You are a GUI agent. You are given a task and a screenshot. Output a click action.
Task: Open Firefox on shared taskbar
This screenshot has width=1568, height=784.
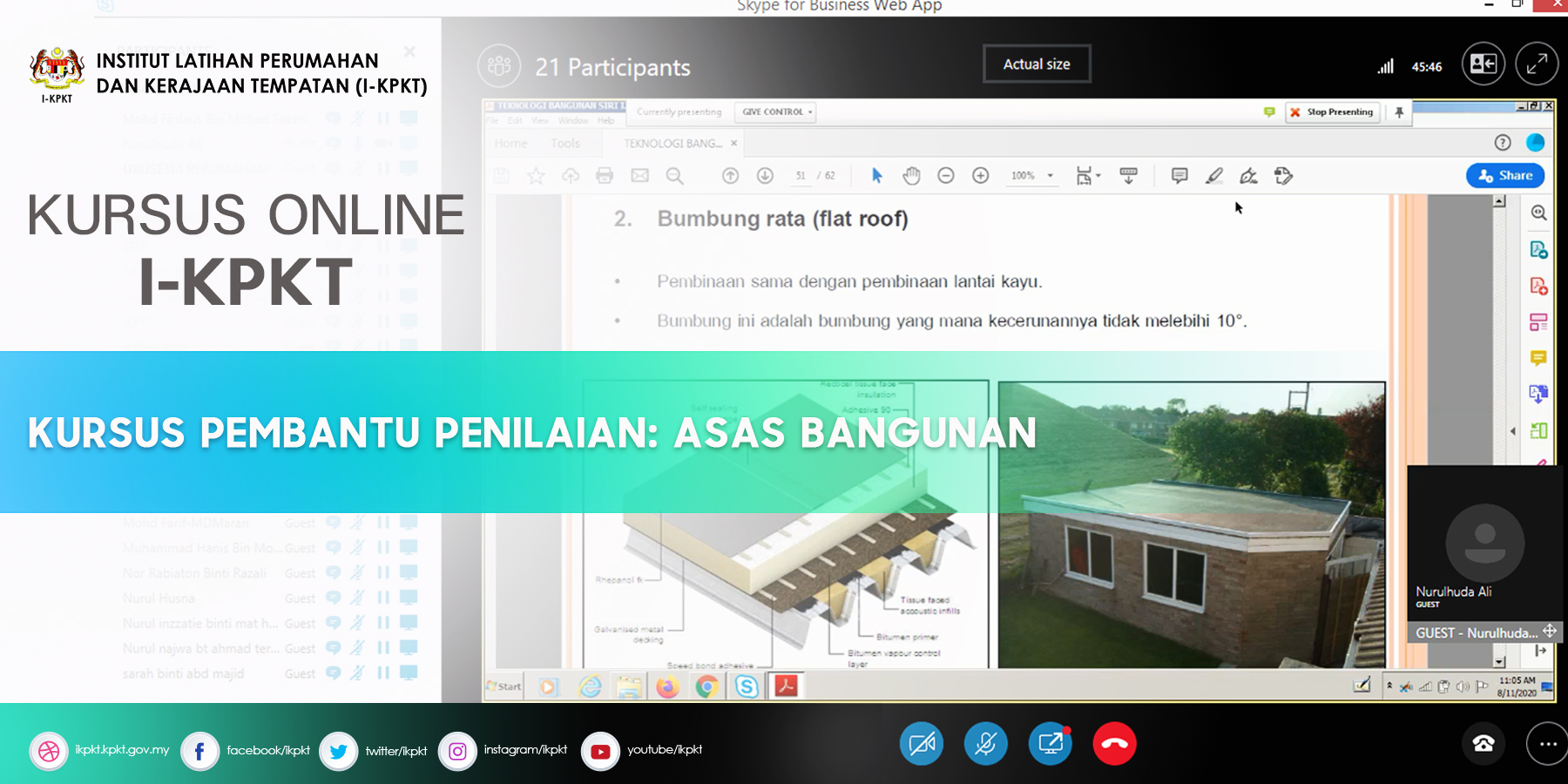pos(667,686)
